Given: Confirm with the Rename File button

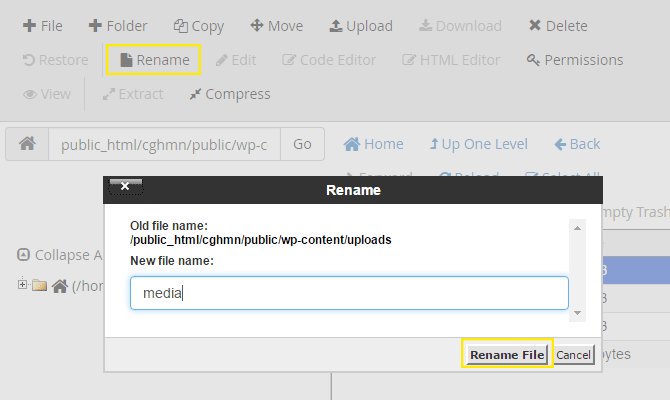Looking at the screenshot, I should (507, 355).
